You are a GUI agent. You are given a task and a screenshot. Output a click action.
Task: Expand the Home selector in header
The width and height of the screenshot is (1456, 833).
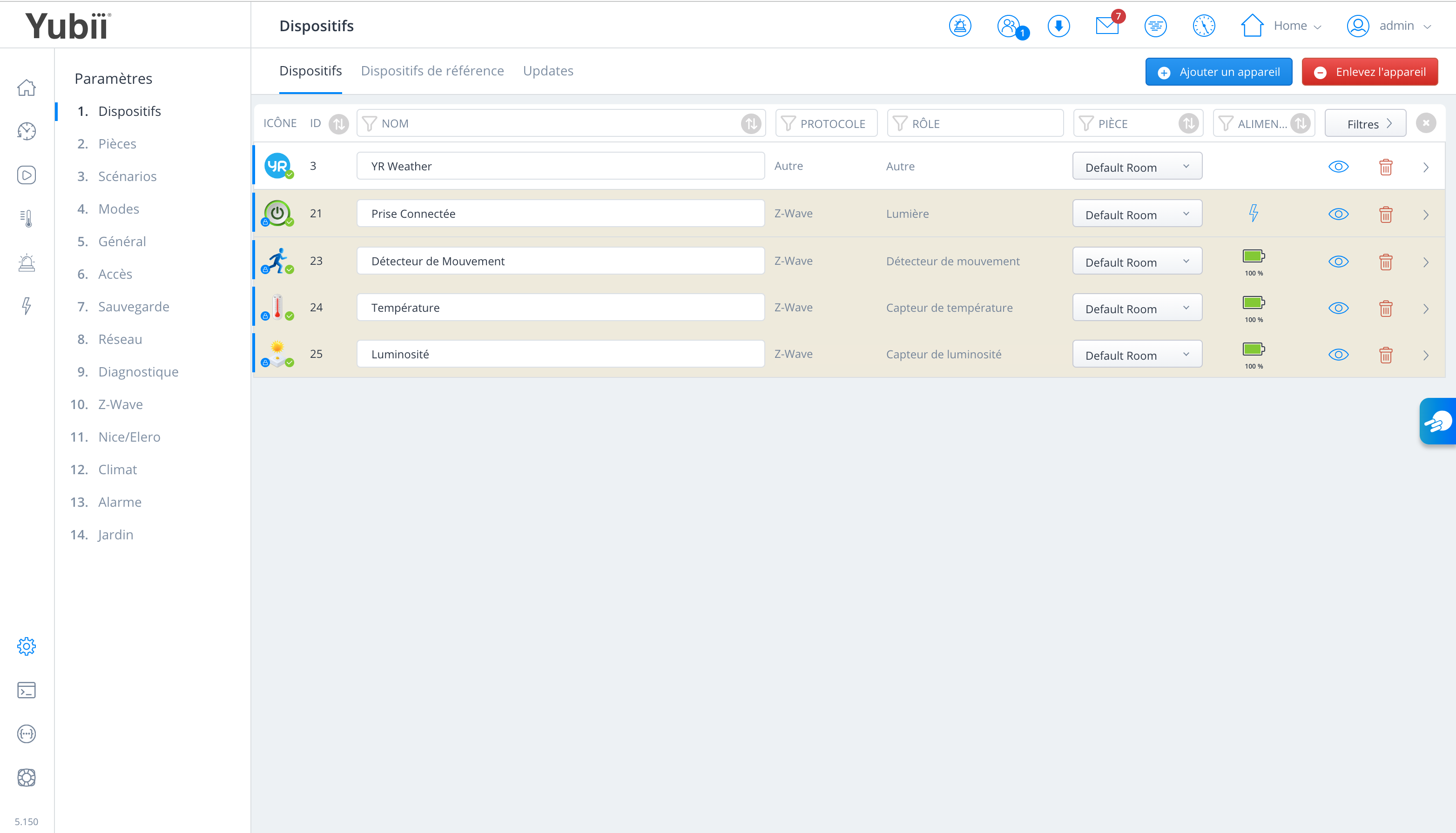(x=1281, y=26)
